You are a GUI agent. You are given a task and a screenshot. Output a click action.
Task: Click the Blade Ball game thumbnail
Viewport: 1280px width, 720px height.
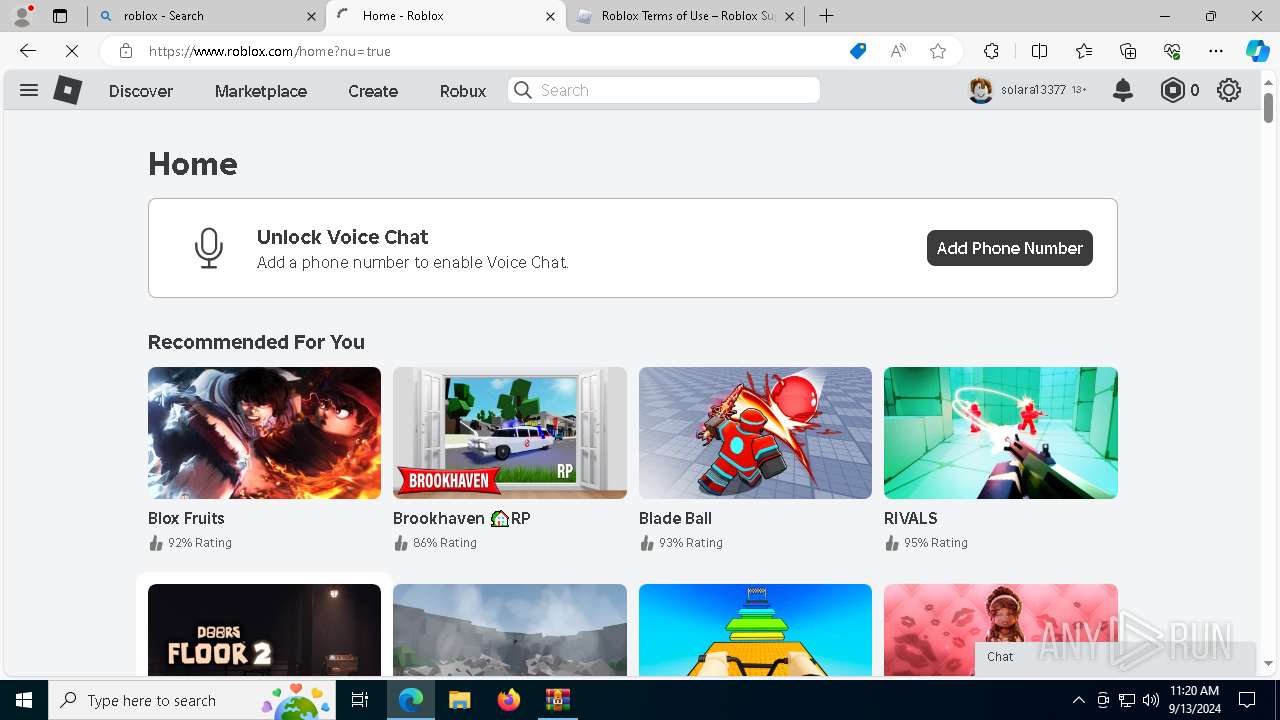755,433
